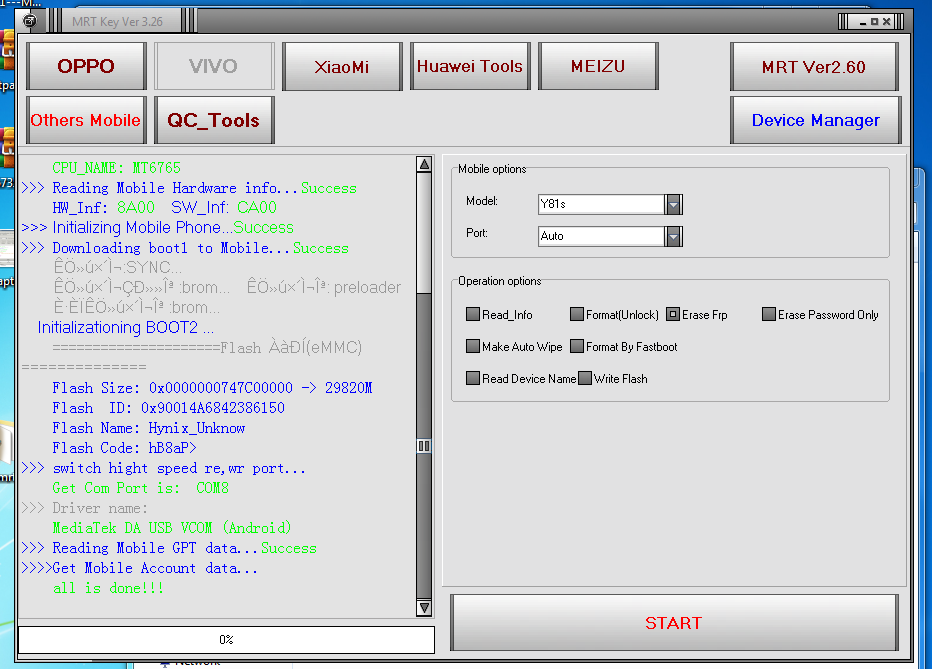This screenshot has width=932, height=669.
Task: Open the MEIZU tools section
Action: [598, 66]
